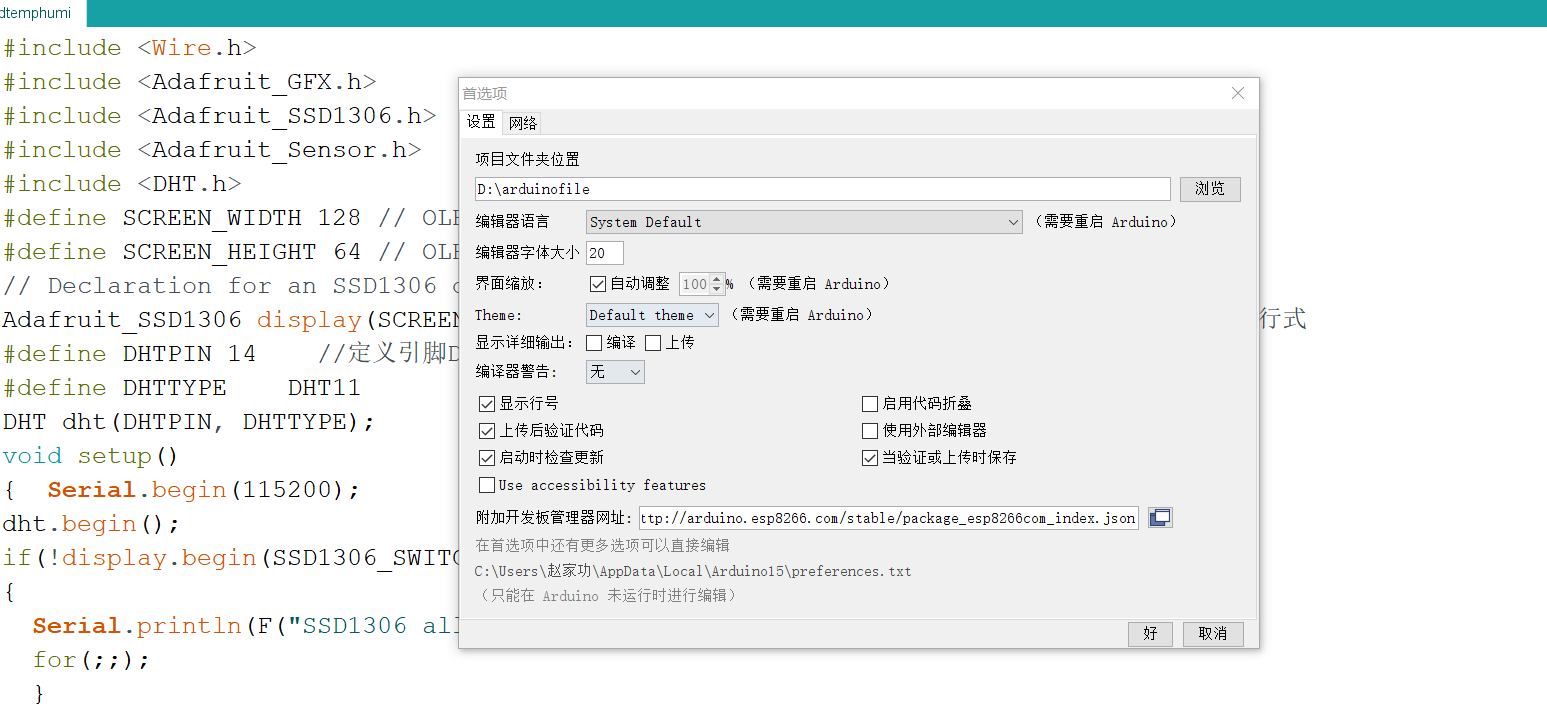The height and width of the screenshot is (713, 1547).
Task: Toggle the 自动调整 interface scale checkbox
Action: pos(598,284)
